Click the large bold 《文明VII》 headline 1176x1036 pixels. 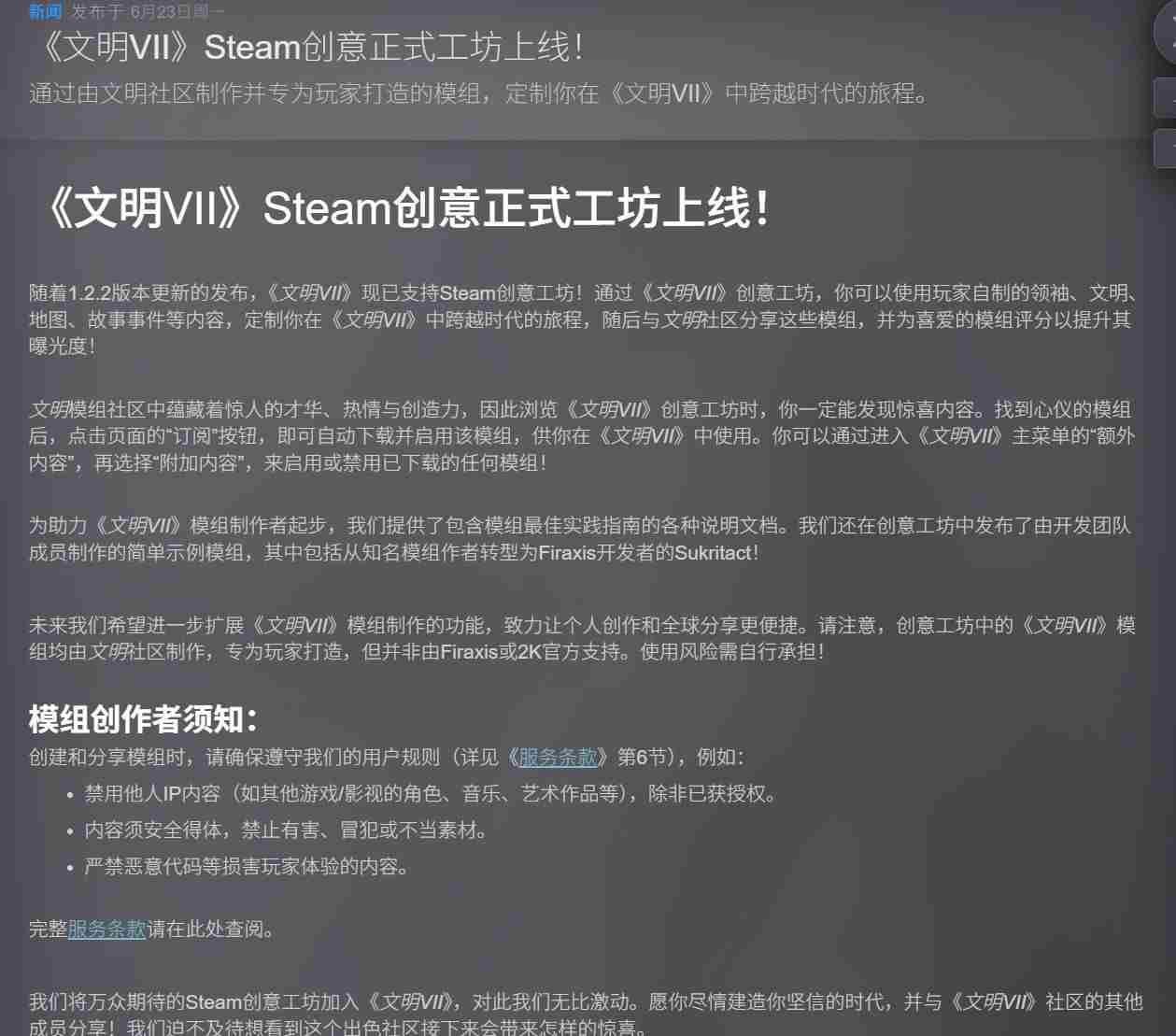(404, 207)
